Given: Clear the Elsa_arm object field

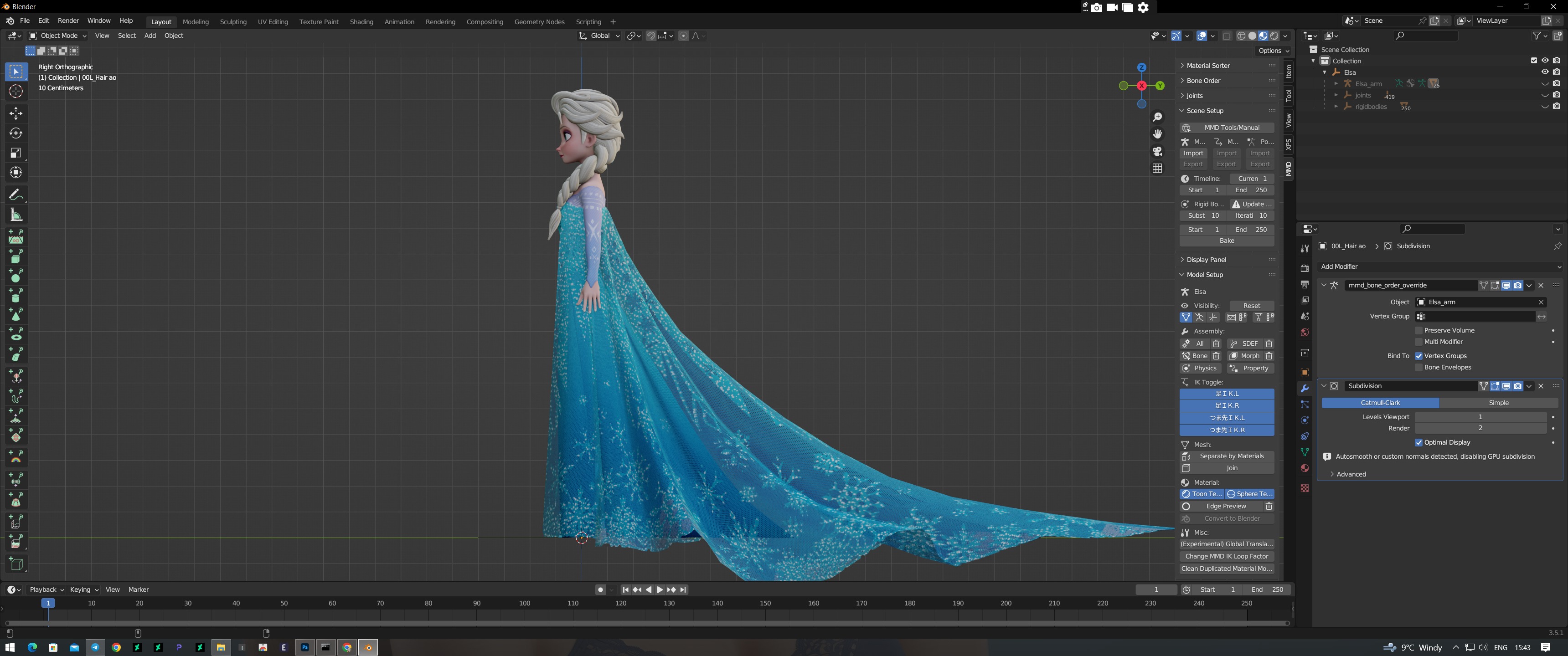Looking at the screenshot, I should [x=1541, y=302].
